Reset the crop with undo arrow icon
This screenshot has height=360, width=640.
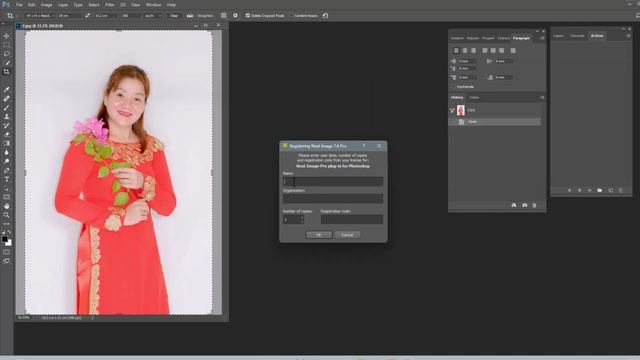click(x=325, y=16)
